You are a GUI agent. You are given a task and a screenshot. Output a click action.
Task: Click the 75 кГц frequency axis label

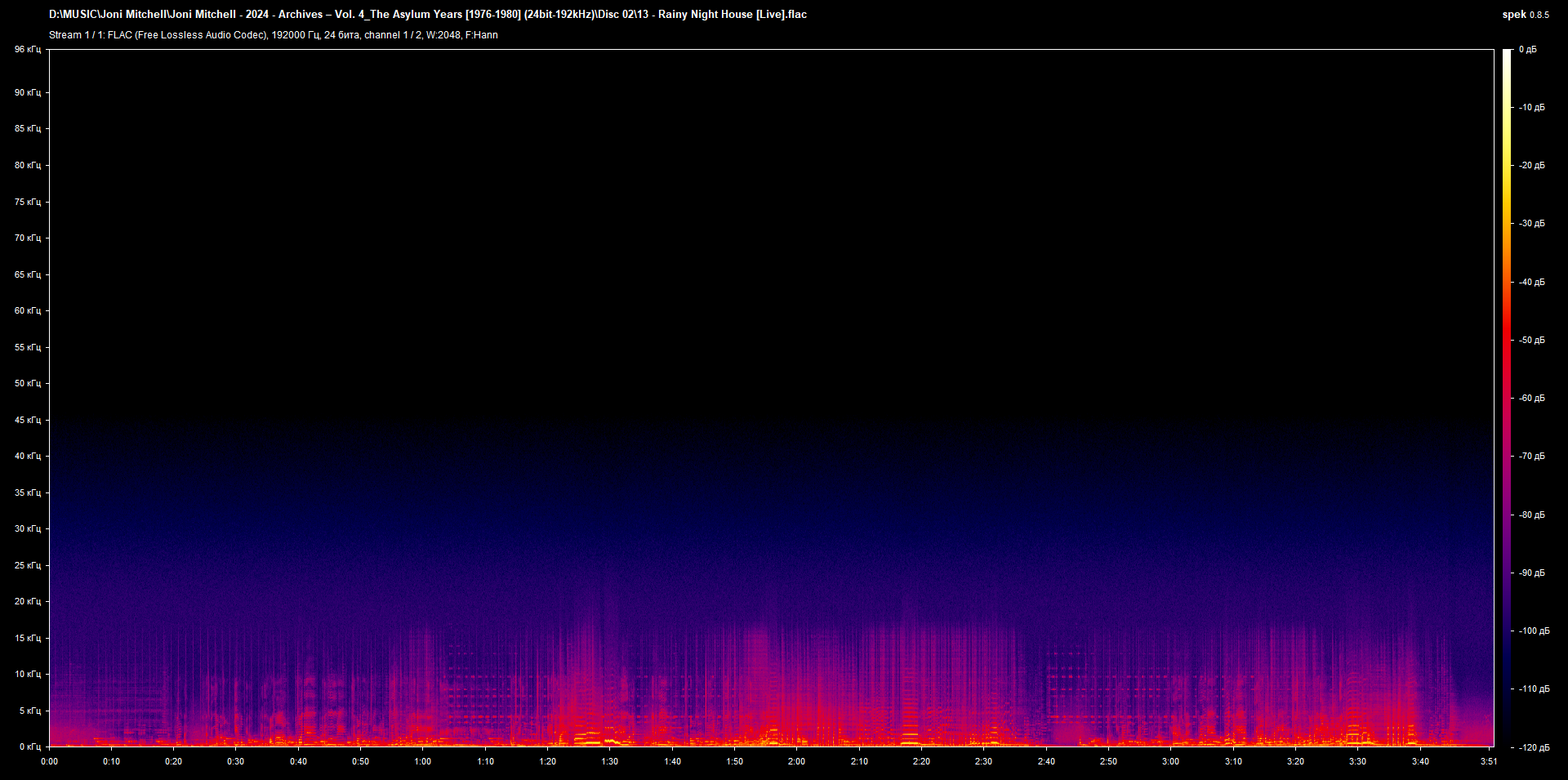point(27,202)
